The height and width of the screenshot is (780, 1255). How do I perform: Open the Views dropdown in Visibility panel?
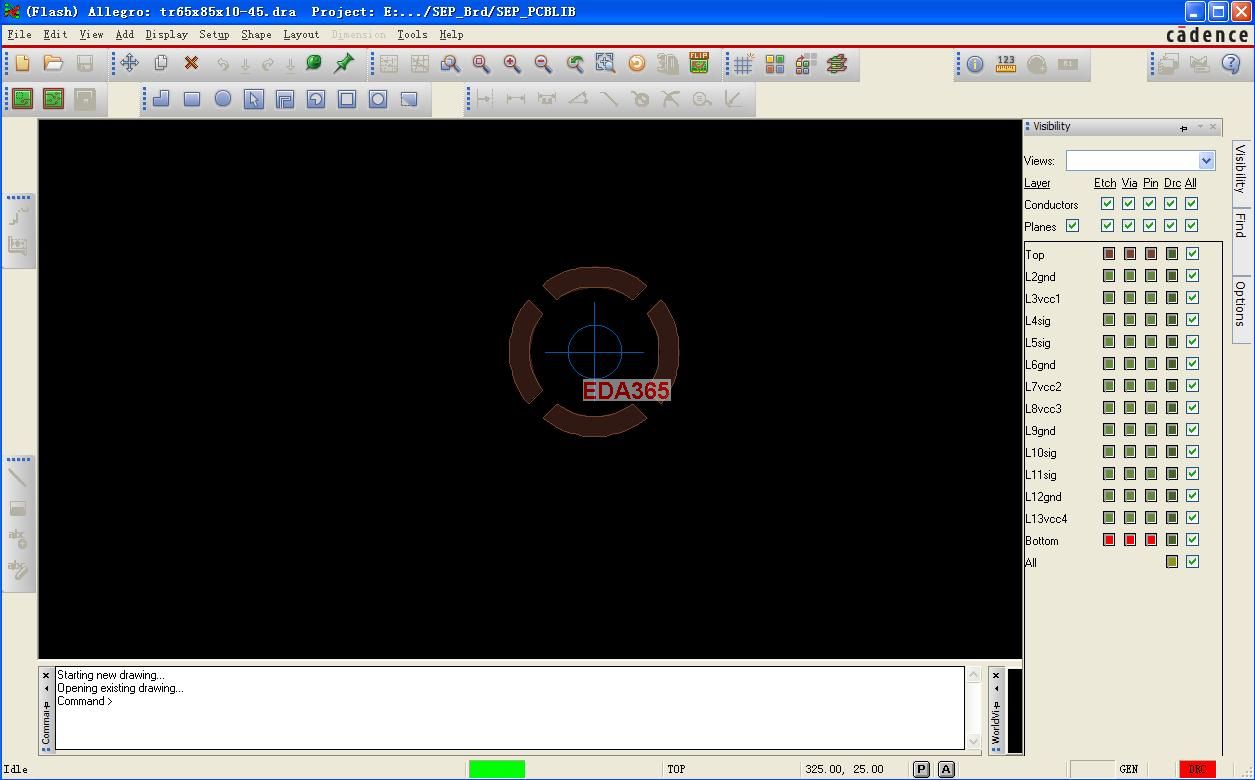(x=1206, y=161)
